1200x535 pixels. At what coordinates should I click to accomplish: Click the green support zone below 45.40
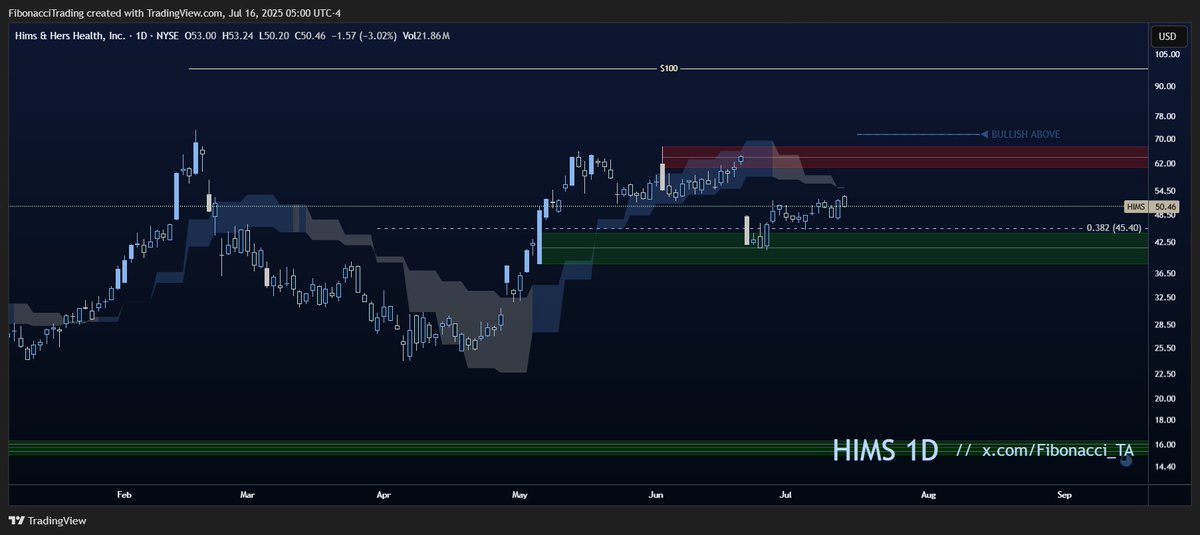tap(842, 248)
